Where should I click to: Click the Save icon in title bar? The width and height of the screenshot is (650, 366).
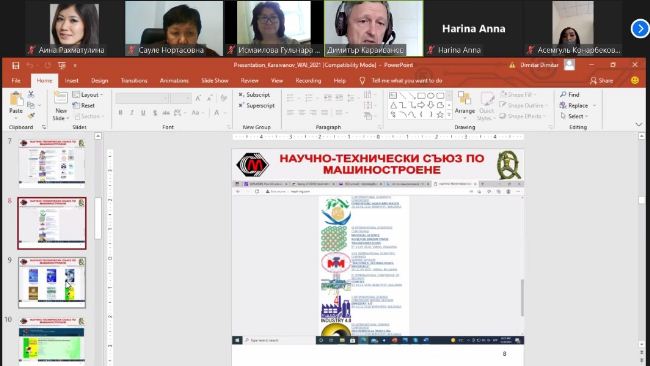point(16,65)
